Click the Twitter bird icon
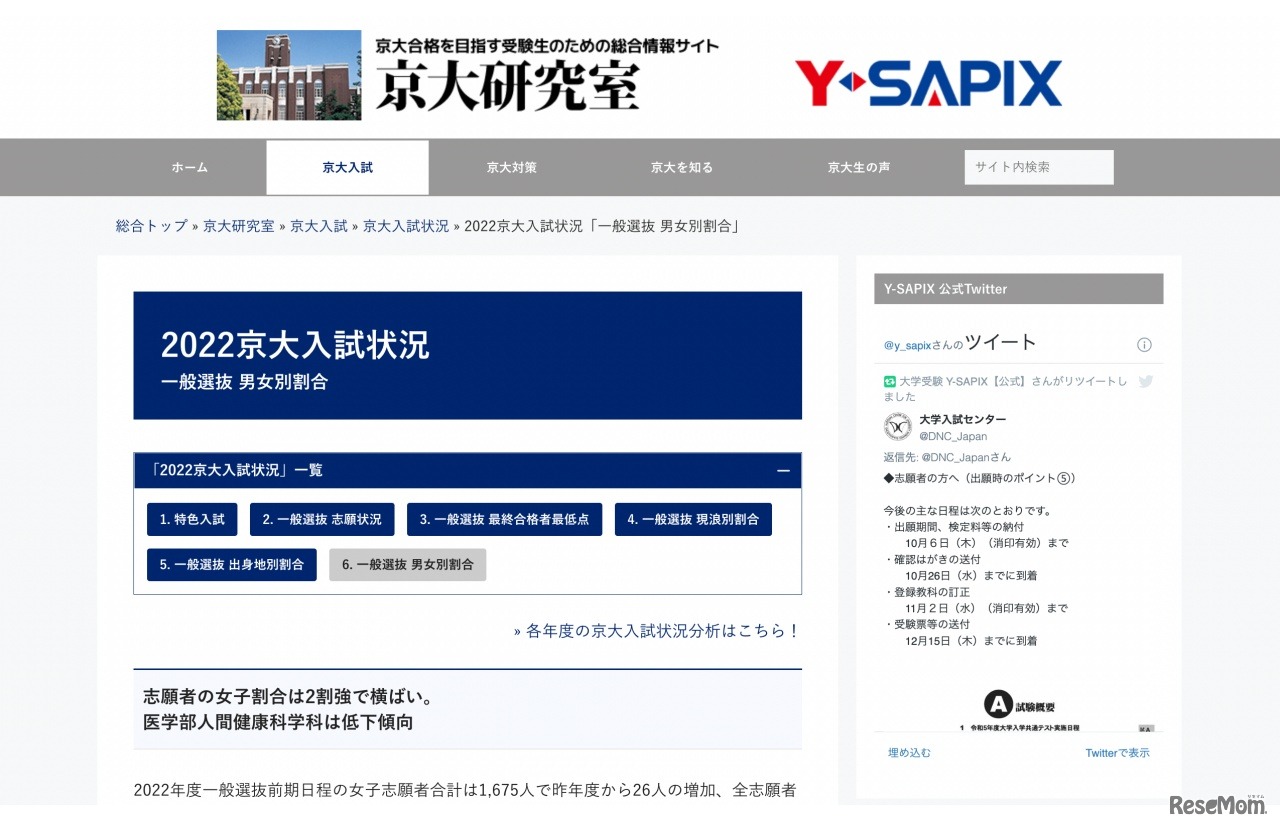Image resolution: width=1280 pixels, height=828 pixels. (x=1146, y=381)
